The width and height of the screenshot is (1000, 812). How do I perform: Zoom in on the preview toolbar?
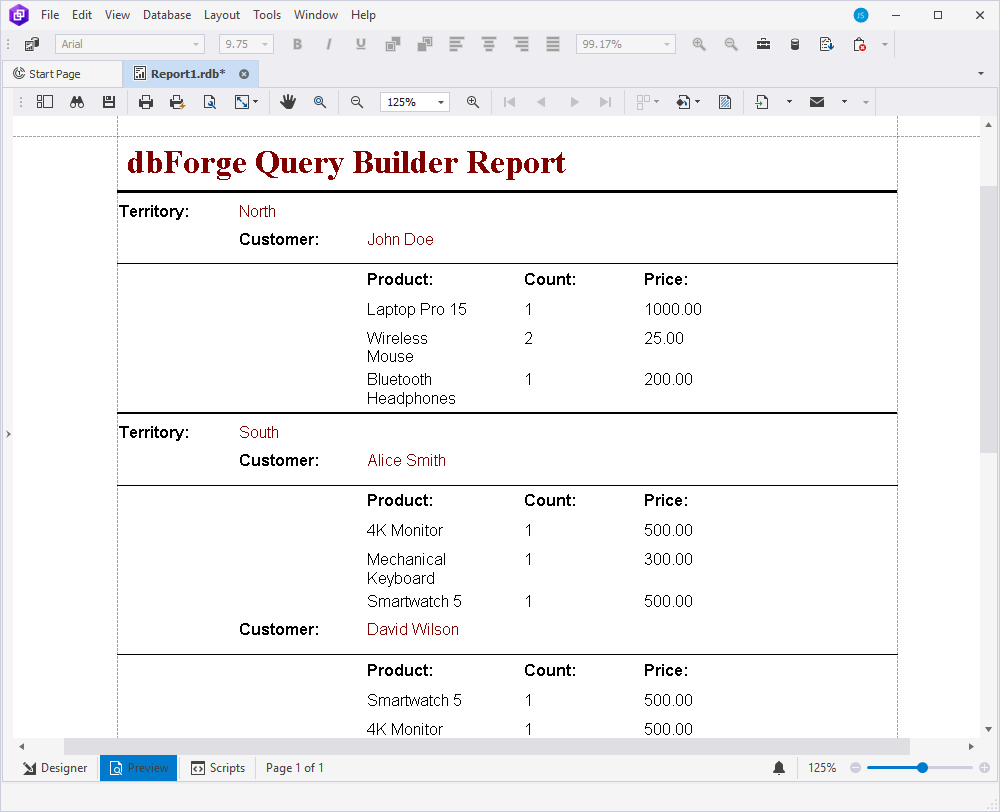point(473,102)
